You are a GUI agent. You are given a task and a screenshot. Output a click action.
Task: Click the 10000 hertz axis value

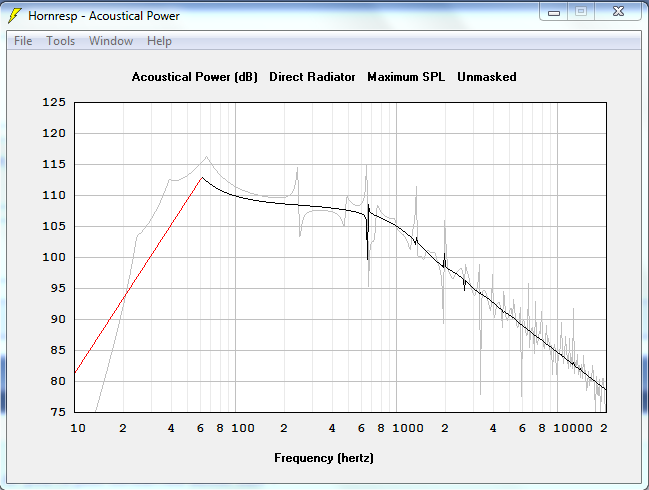click(x=573, y=428)
